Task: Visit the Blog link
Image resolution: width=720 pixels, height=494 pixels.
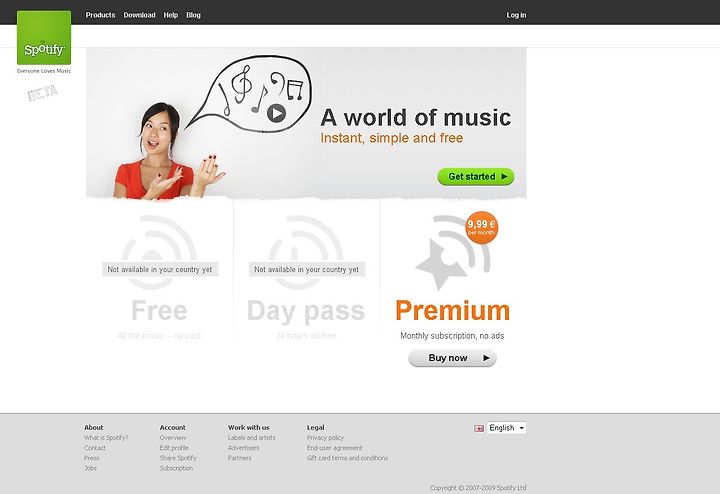Action: [x=193, y=15]
